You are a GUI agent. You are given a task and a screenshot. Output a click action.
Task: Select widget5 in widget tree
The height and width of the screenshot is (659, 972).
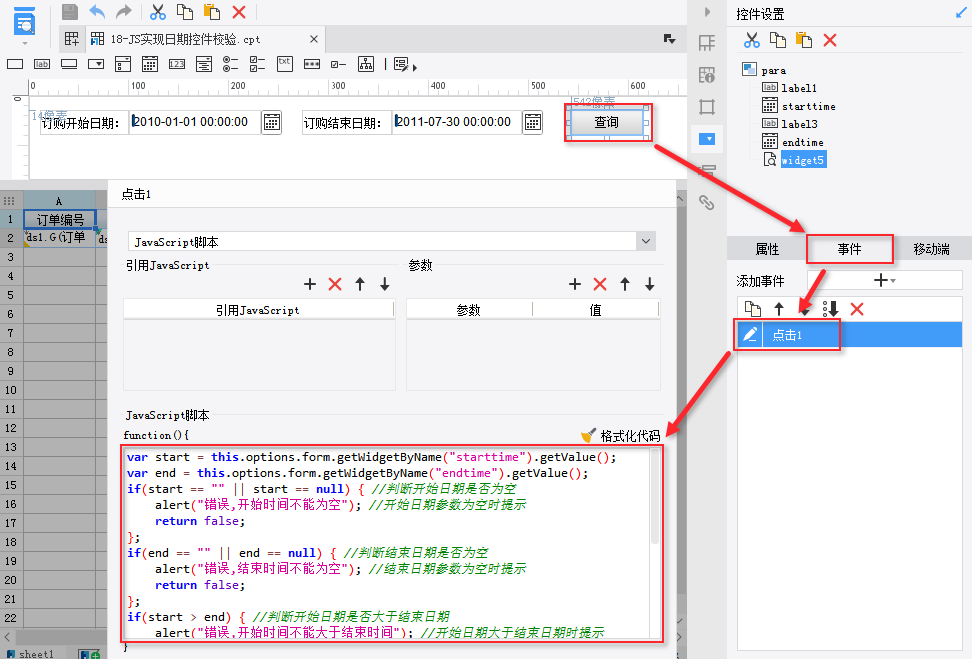(803, 160)
